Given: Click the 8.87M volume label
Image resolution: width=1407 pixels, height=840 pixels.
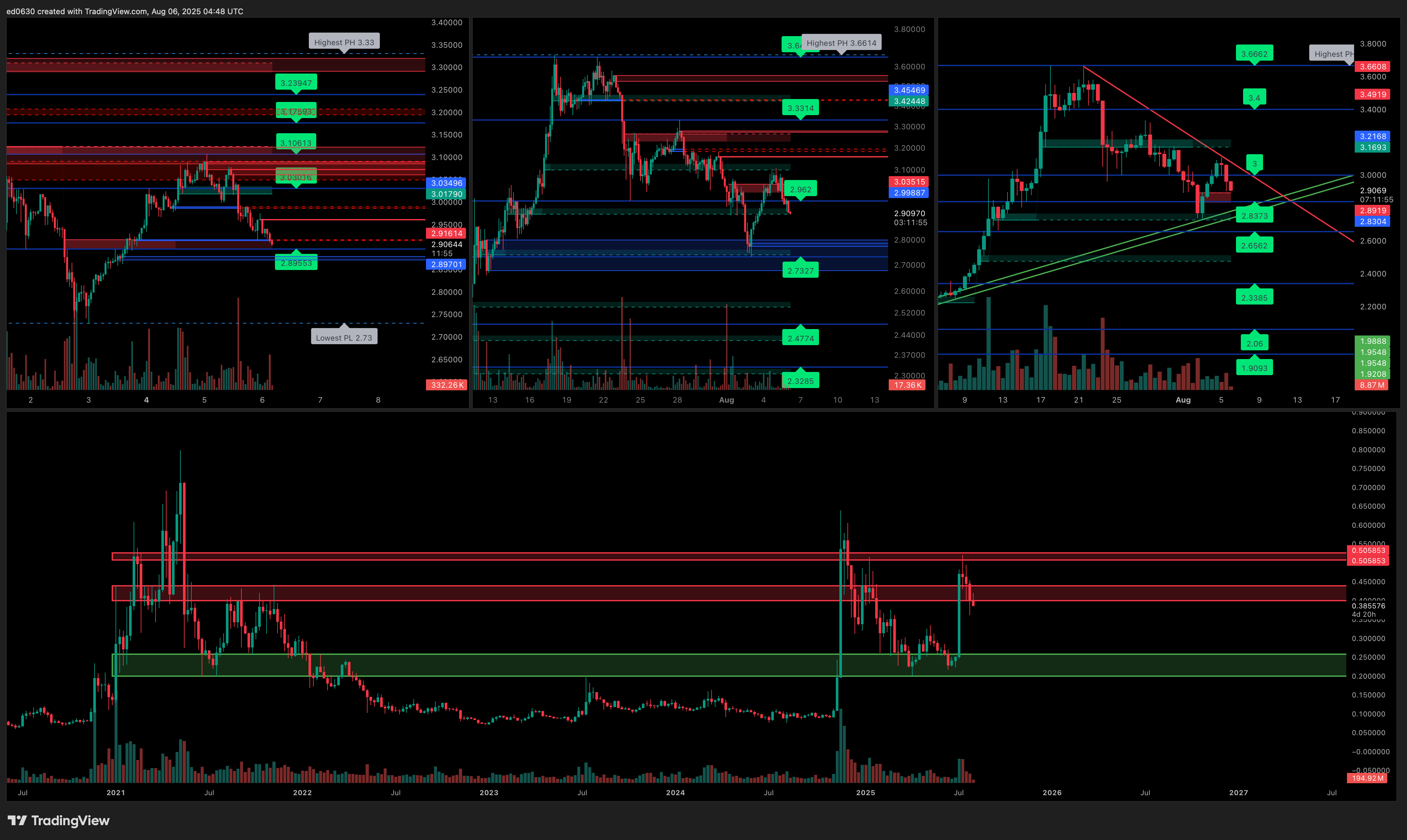Looking at the screenshot, I should pyautogui.click(x=1373, y=385).
